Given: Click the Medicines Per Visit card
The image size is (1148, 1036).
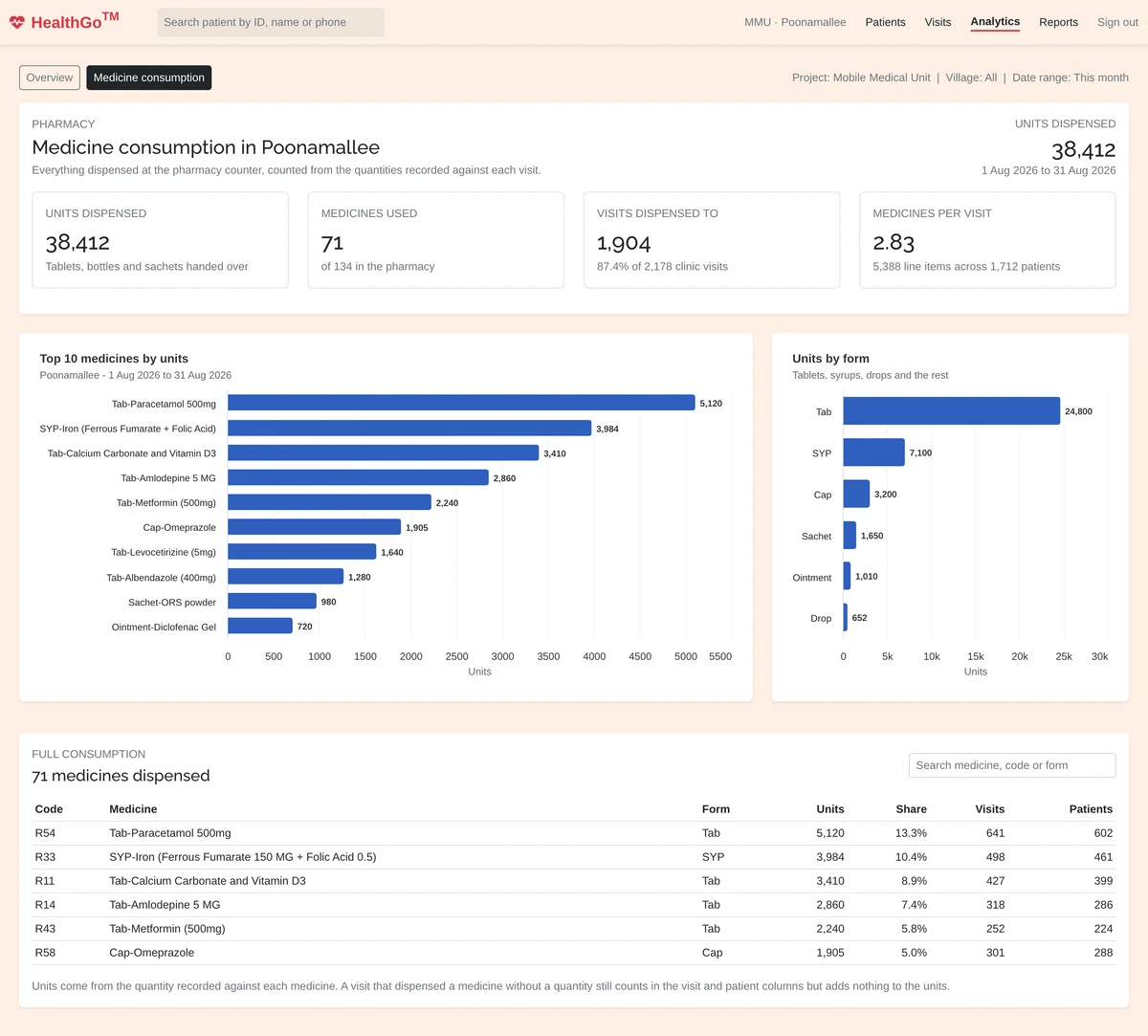Looking at the screenshot, I should (x=987, y=240).
